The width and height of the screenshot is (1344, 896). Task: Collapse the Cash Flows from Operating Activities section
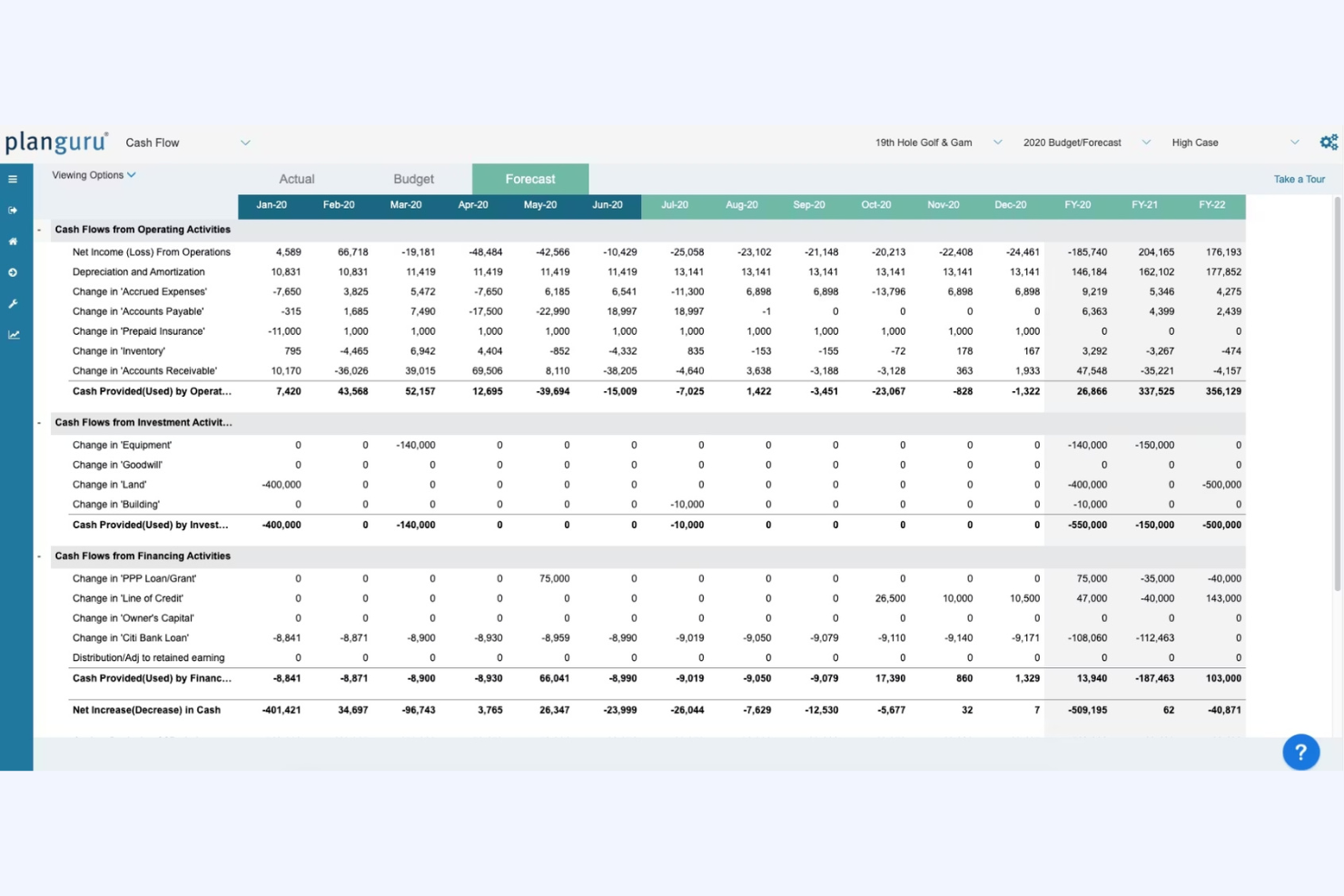38,230
